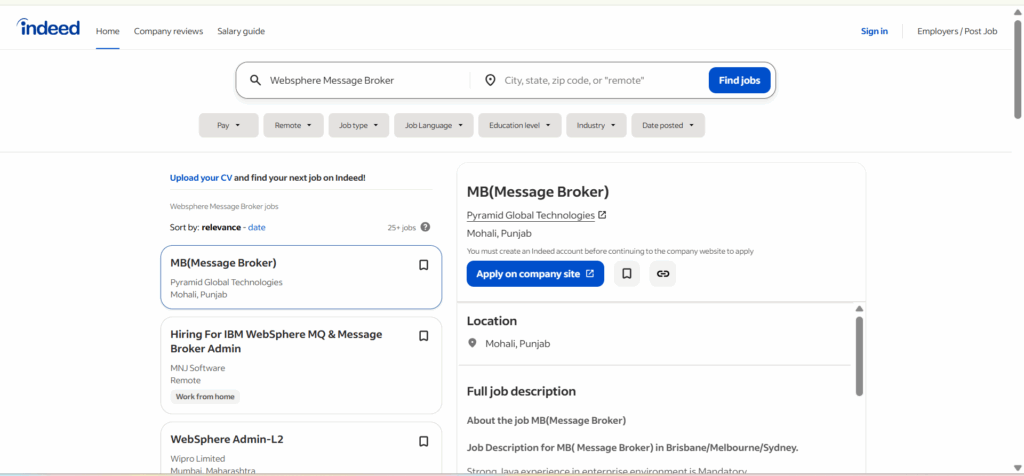Screen dimensions: 1024x476
Task: Click the Apply on company site button
Action: click(x=535, y=274)
